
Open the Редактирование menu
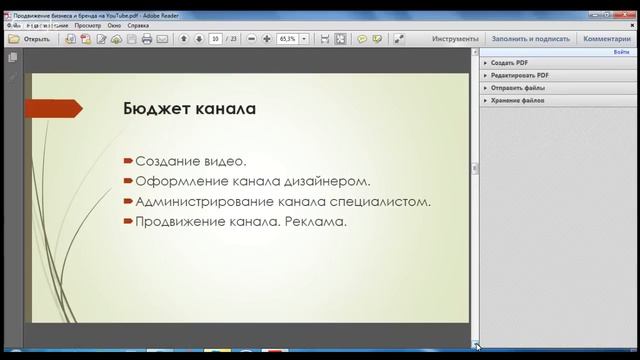[x=47, y=25]
